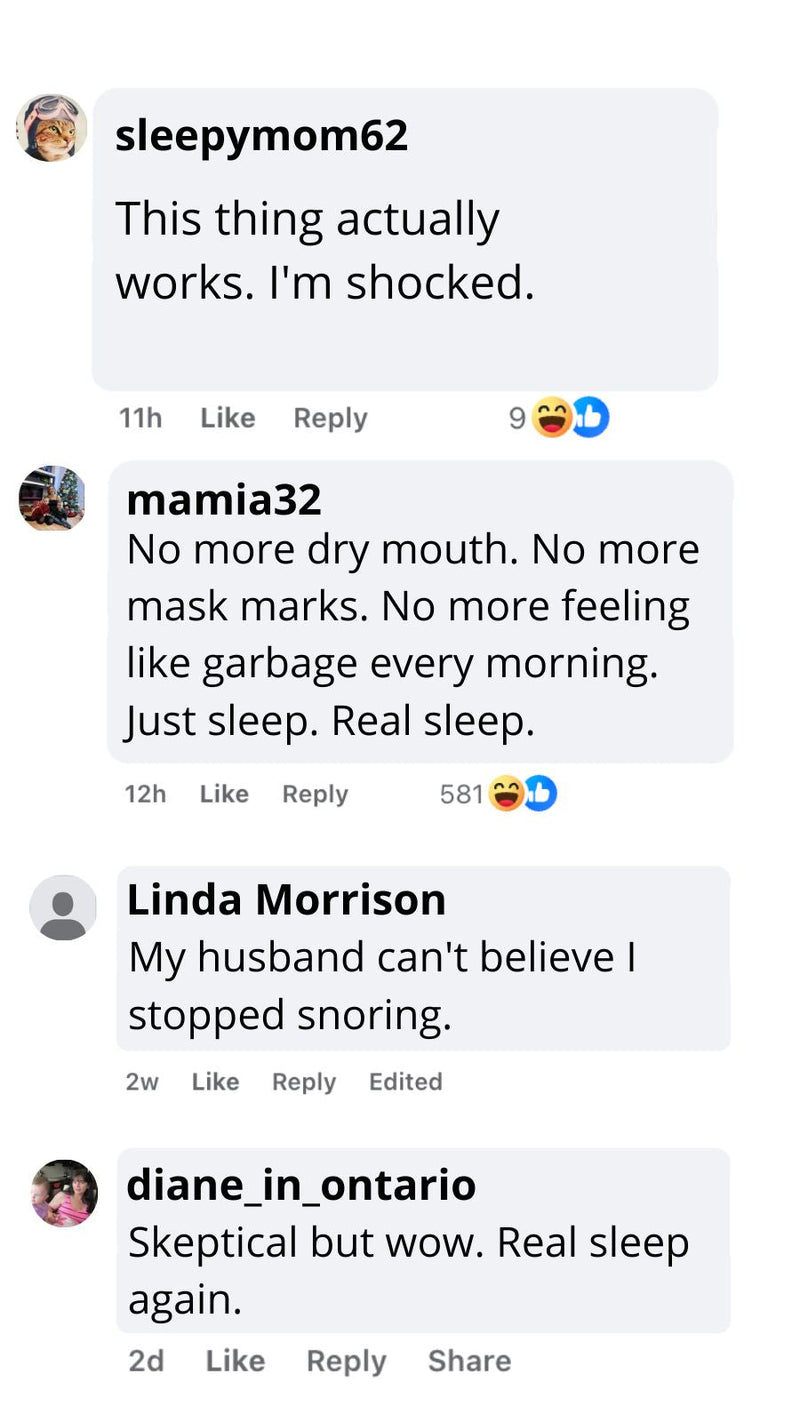
Task: Open mamia32's profile avatar
Action: point(52,497)
